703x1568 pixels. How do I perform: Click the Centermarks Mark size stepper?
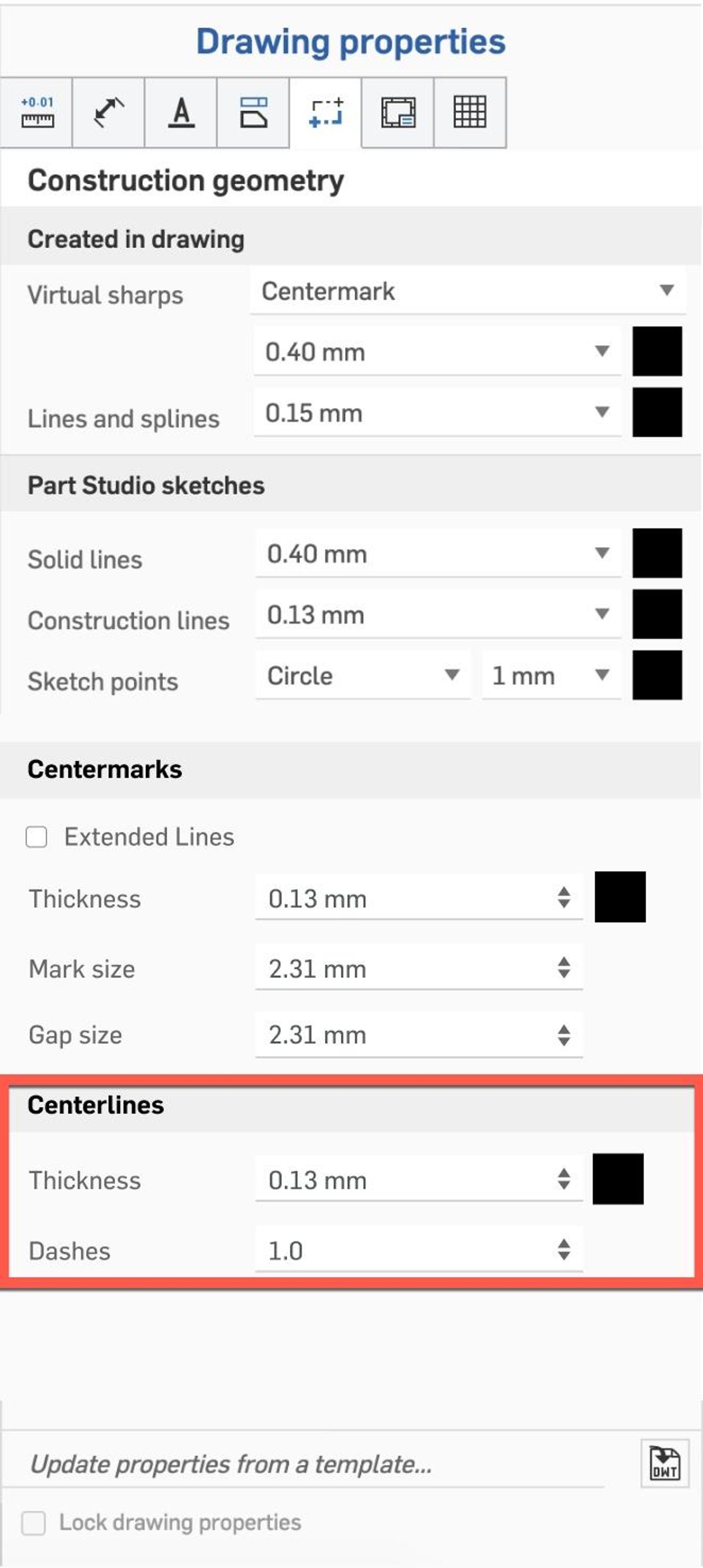[564, 968]
